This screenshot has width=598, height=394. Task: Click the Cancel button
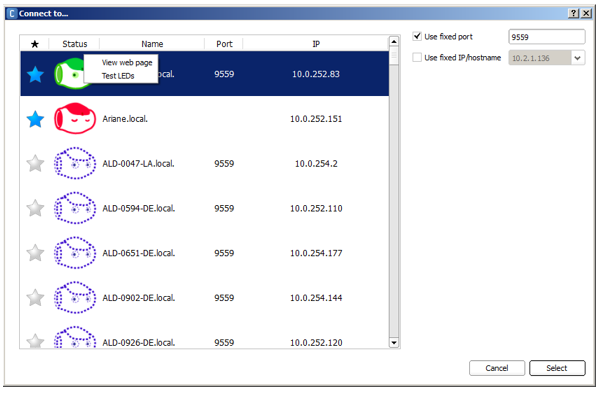497,368
